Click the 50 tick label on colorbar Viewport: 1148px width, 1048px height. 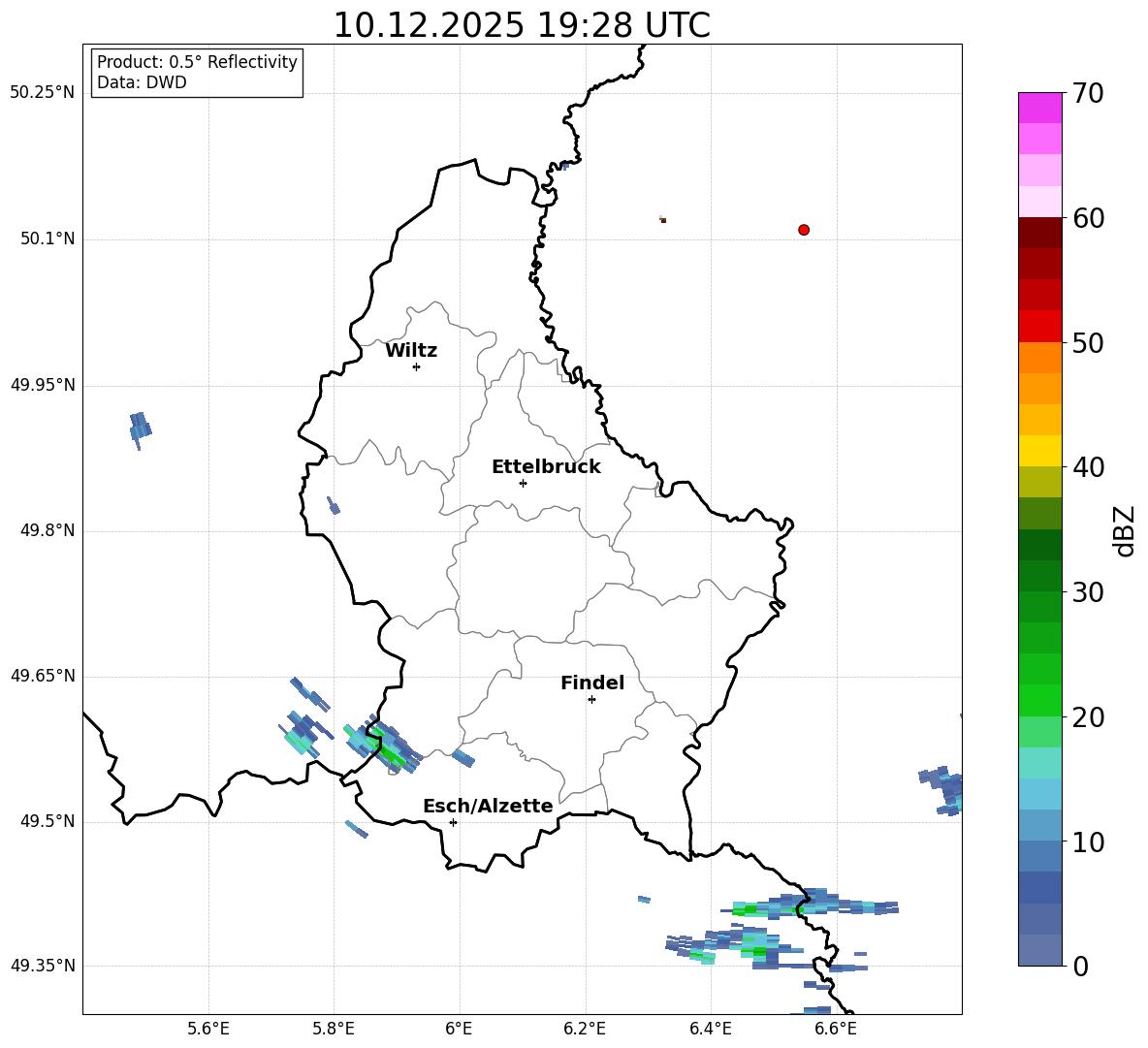click(1088, 342)
